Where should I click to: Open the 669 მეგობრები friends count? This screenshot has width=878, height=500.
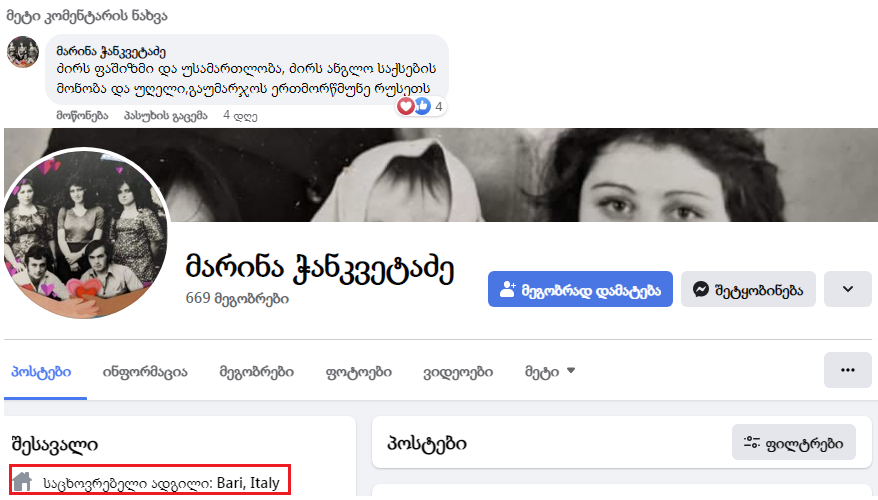(x=237, y=298)
